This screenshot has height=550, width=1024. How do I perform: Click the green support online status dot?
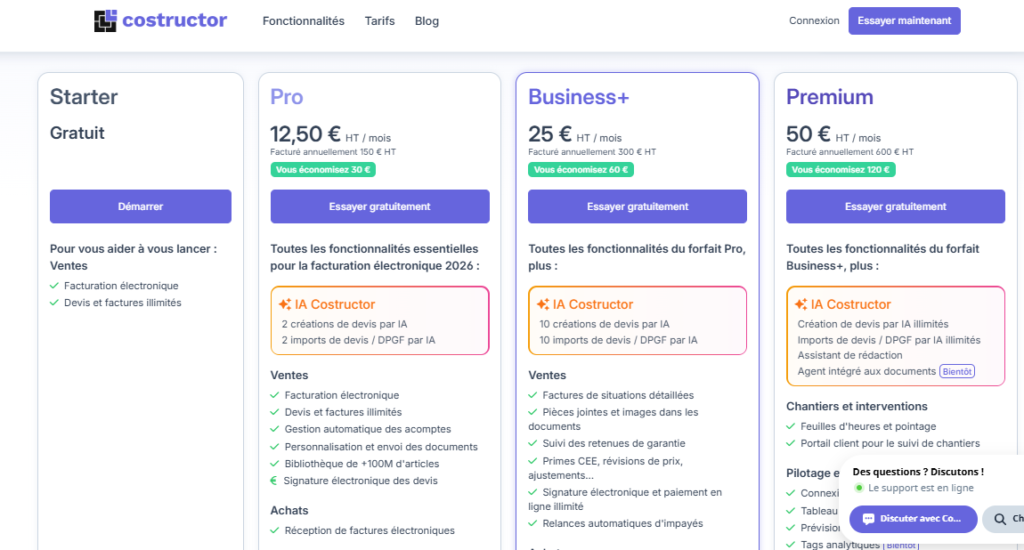pos(859,488)
